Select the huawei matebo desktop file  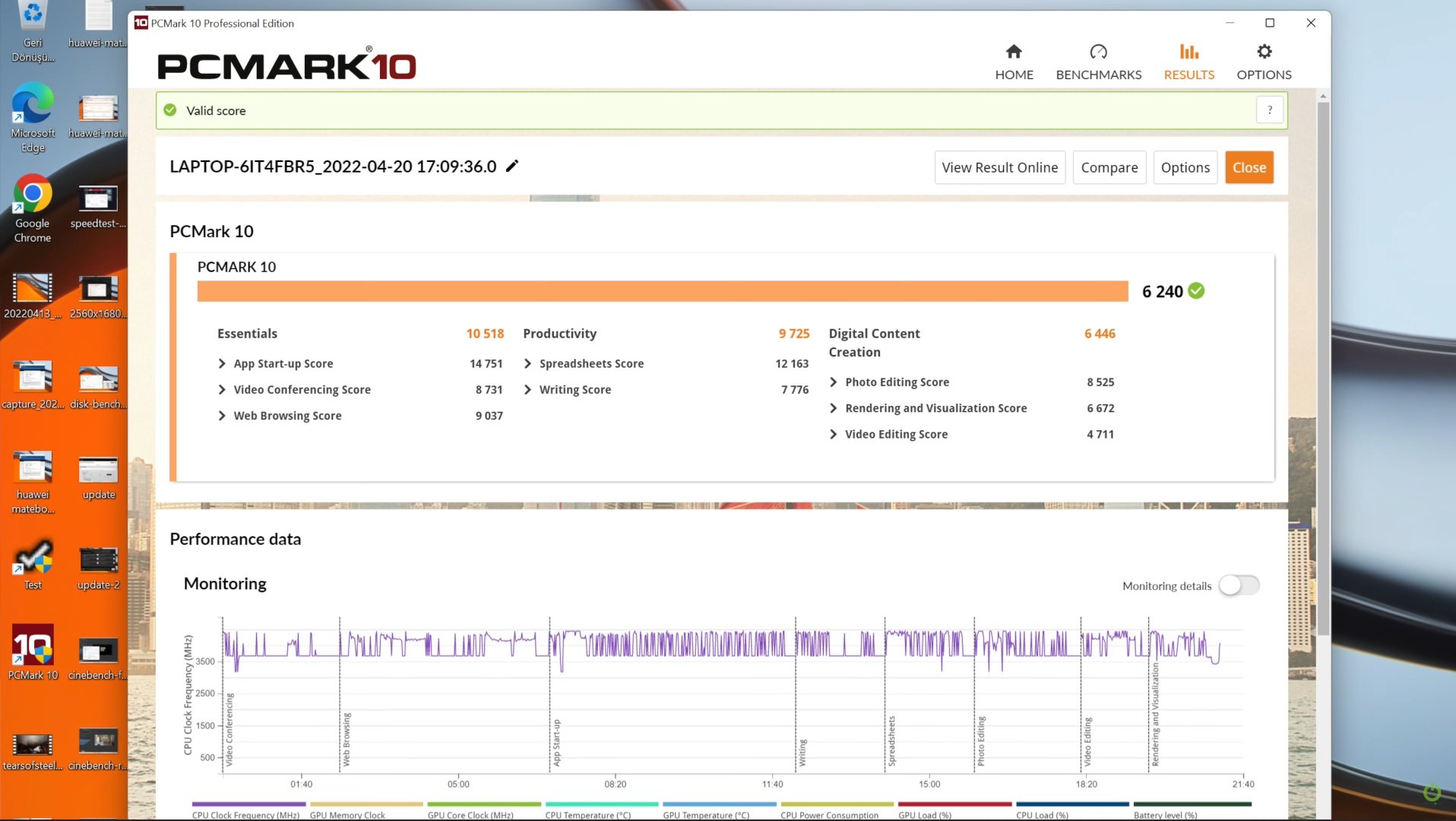33,483
